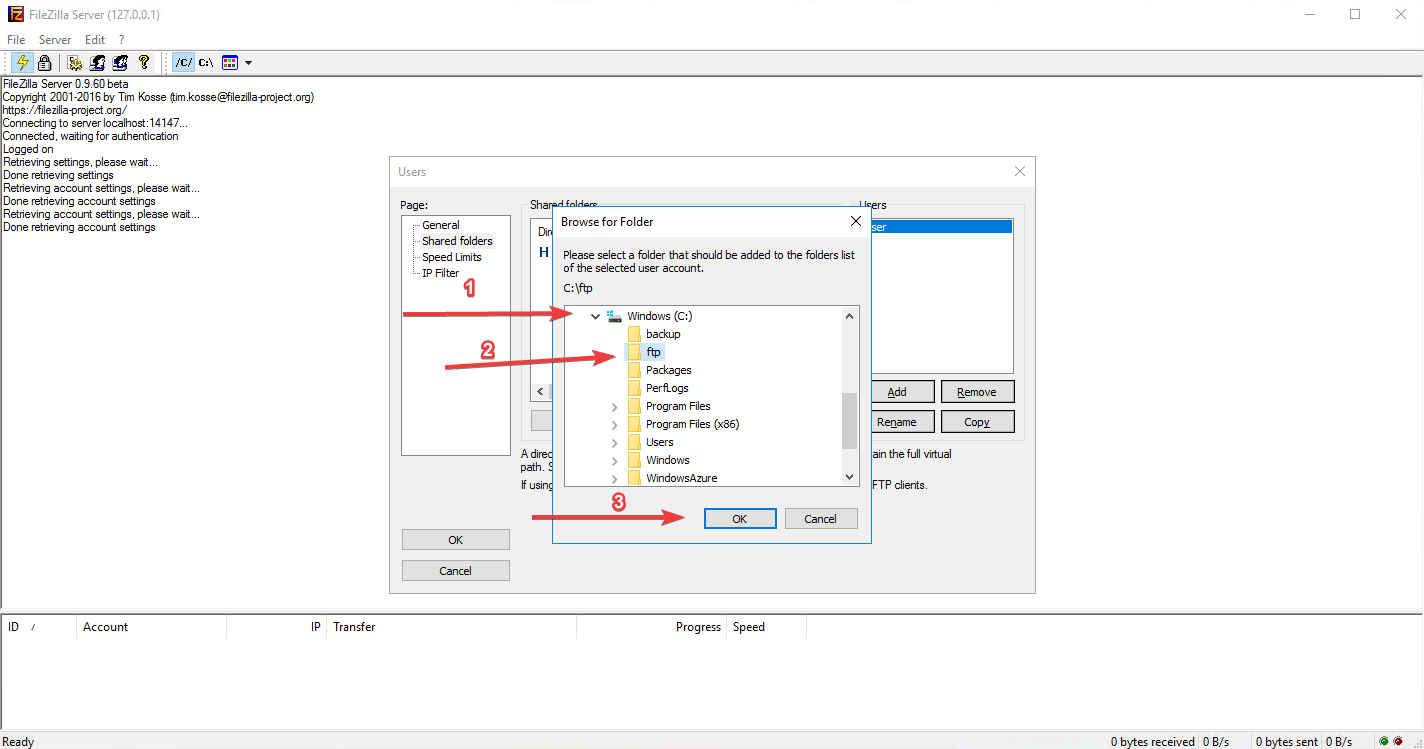The image size is (1424, 749).
Task: Confirm folder selection with OK in Browse dialog
Action: (x=740, y=519)
